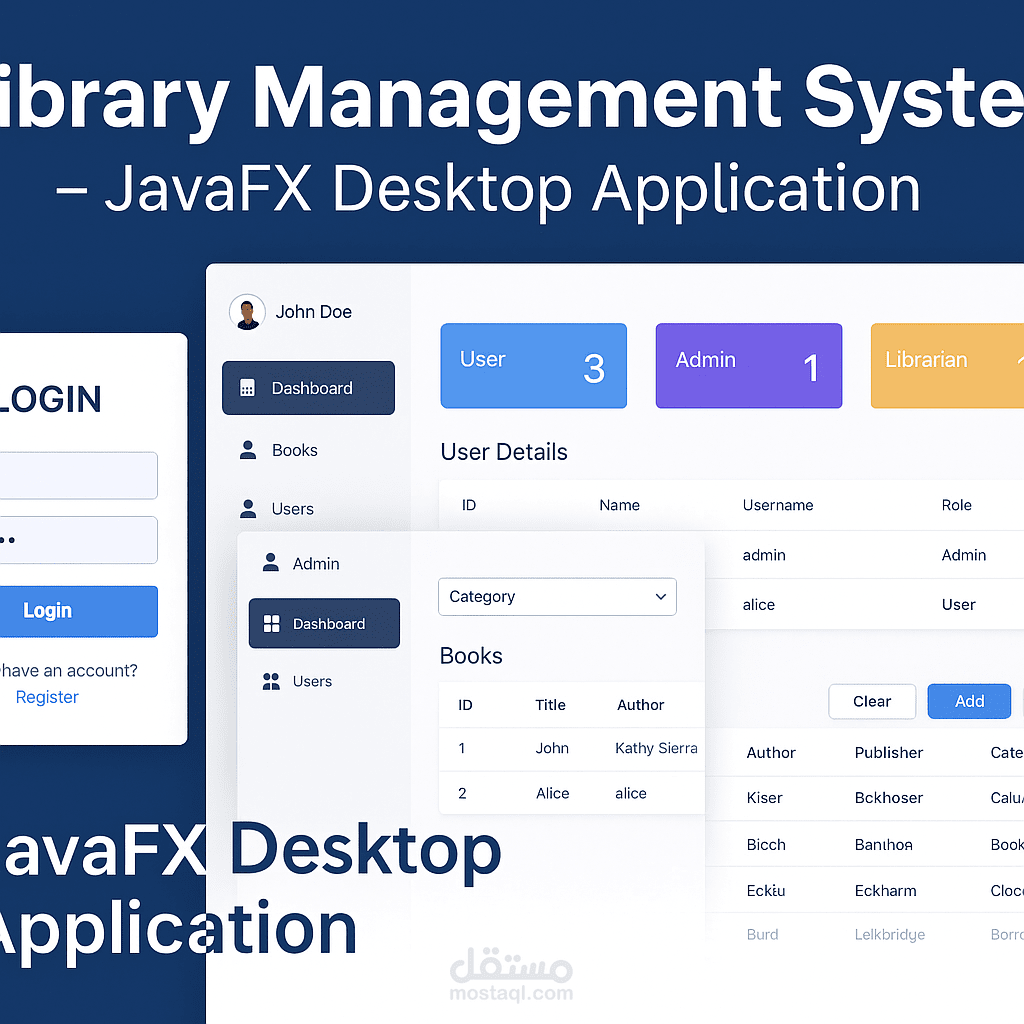Viewport: 1024px width, 1024px height.
Task: Select the 'John' title cell
Action: tap(552, 748)
